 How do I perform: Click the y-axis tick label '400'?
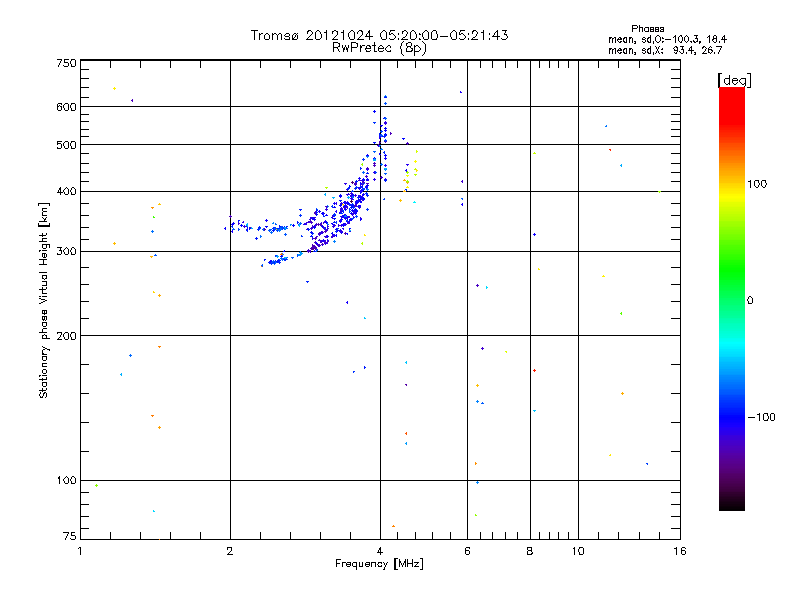pyautogui.click(x=66, y=191)
